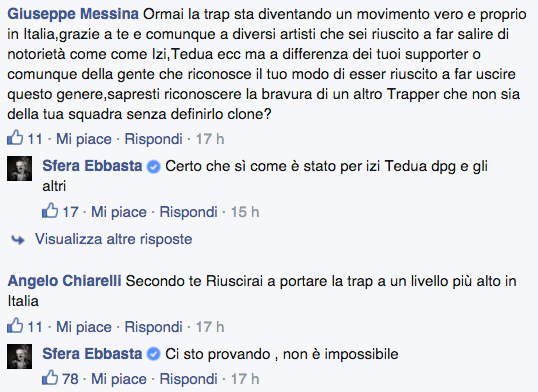Viewport: 538px width, 392px height.
Task: Open Giuseppe Messina's profile
Action: [73, 14]
